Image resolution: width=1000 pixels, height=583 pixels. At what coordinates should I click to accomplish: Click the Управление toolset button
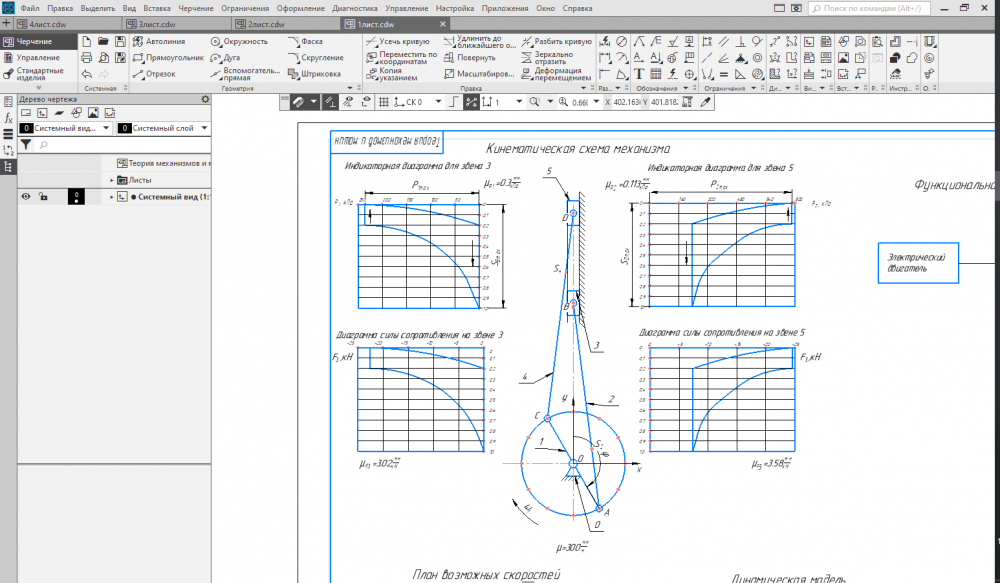pos(37,57)
